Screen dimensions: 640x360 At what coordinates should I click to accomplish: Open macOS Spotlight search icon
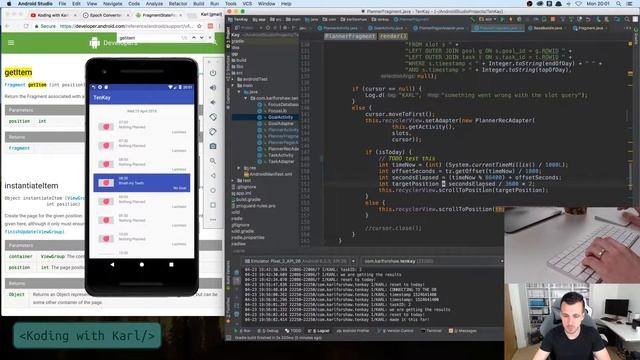pyautogui.click(x=619, y=4)
